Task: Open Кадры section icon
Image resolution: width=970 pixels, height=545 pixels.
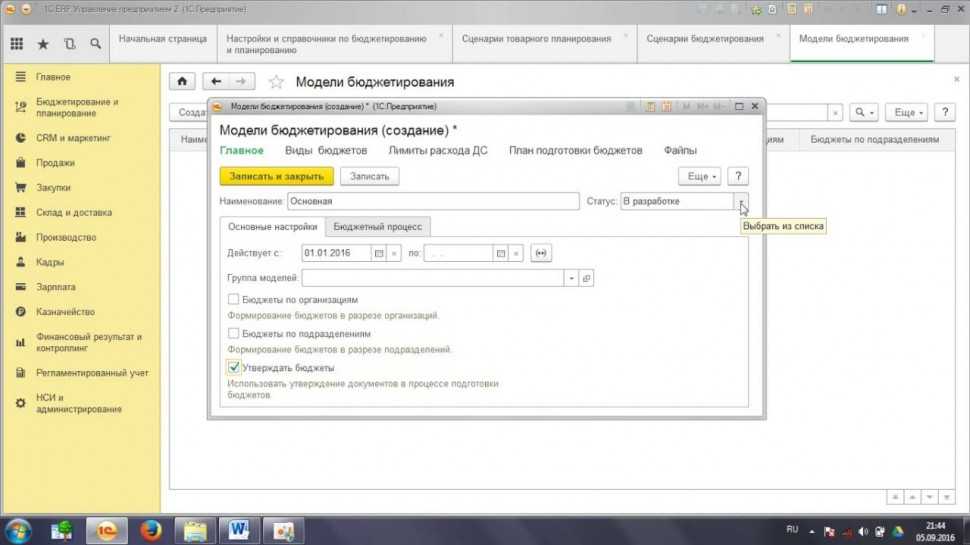Action: [20, 262]
